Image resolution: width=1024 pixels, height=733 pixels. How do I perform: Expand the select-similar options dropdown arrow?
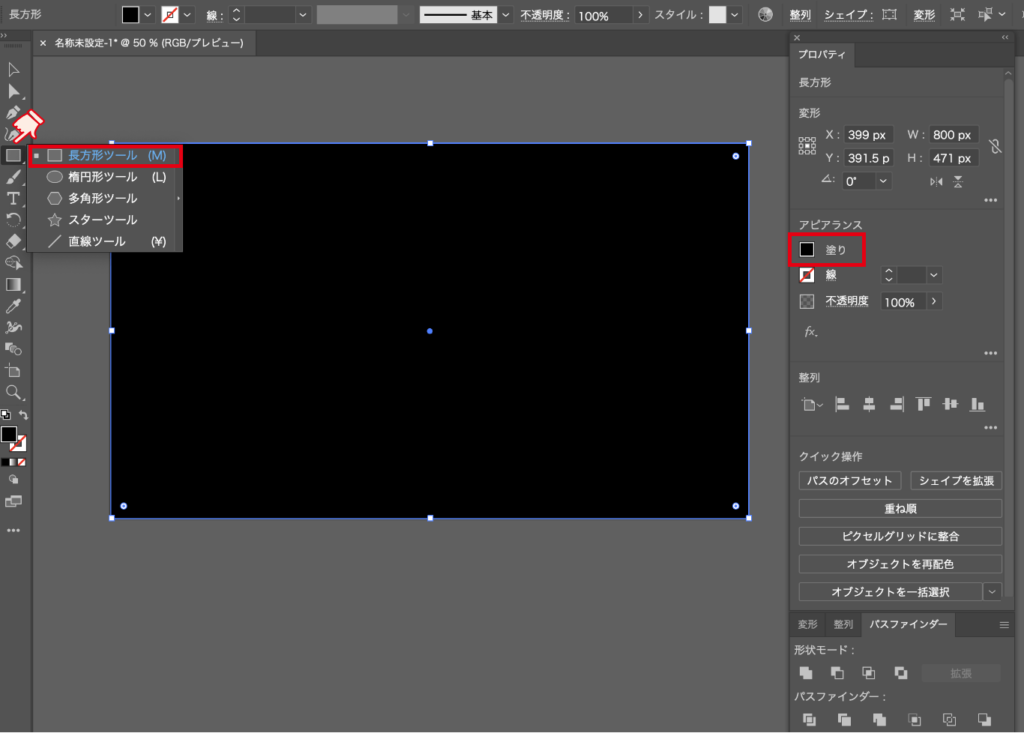992,592
